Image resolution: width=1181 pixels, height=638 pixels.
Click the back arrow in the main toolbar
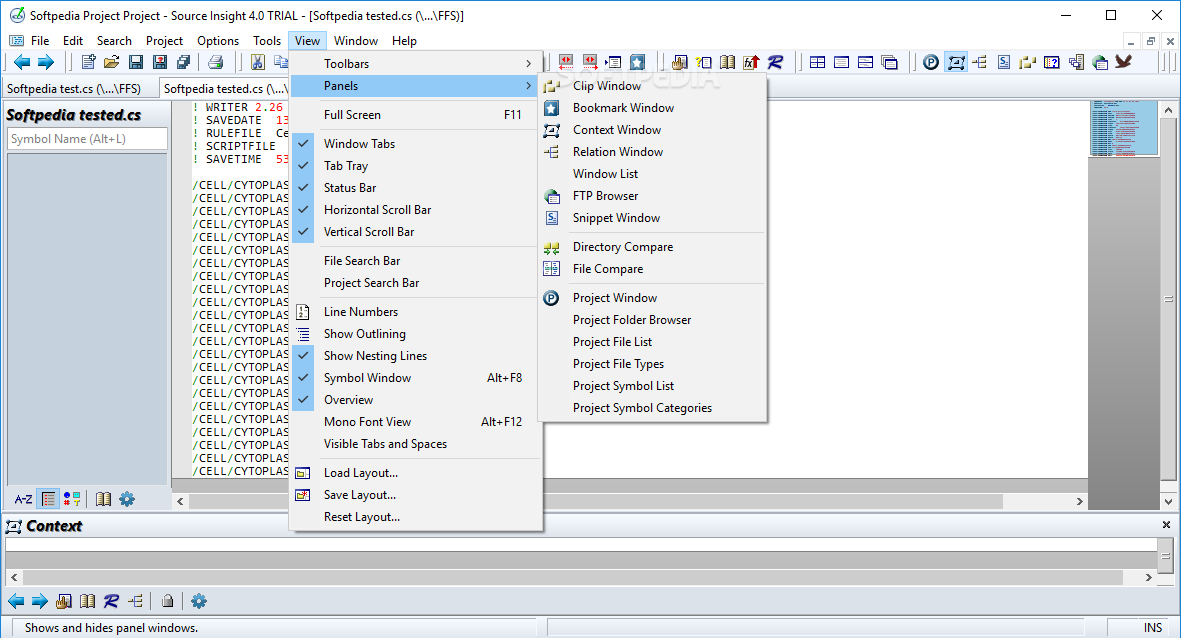coord(21,62)
